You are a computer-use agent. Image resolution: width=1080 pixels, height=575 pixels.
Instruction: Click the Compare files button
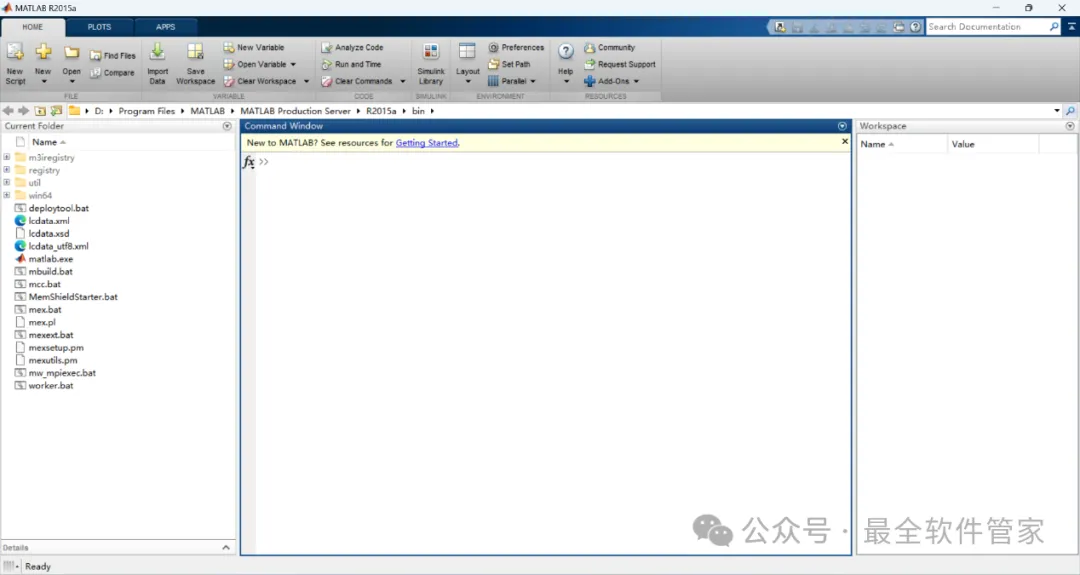[x=112, y=72]
